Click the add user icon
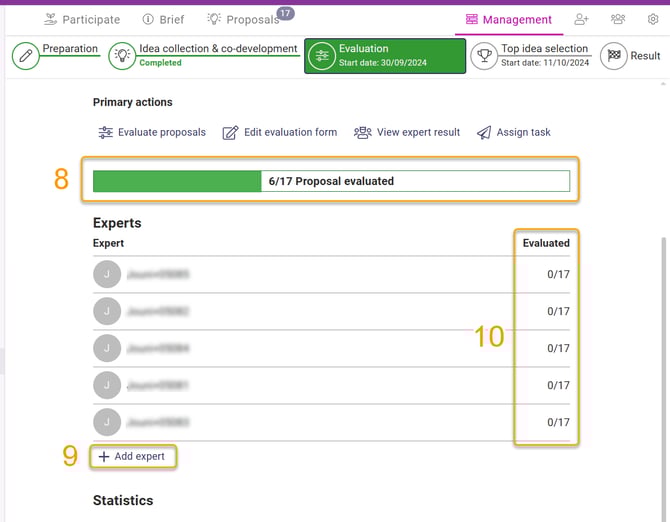This screenshot has width=670, height=522. tap(582, 19)
